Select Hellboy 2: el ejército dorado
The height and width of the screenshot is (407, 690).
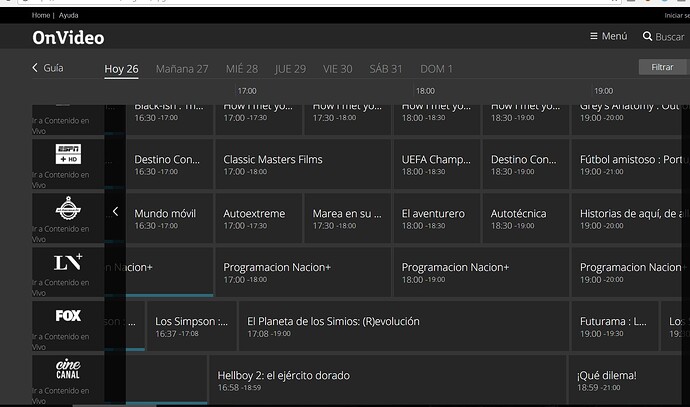388,380
